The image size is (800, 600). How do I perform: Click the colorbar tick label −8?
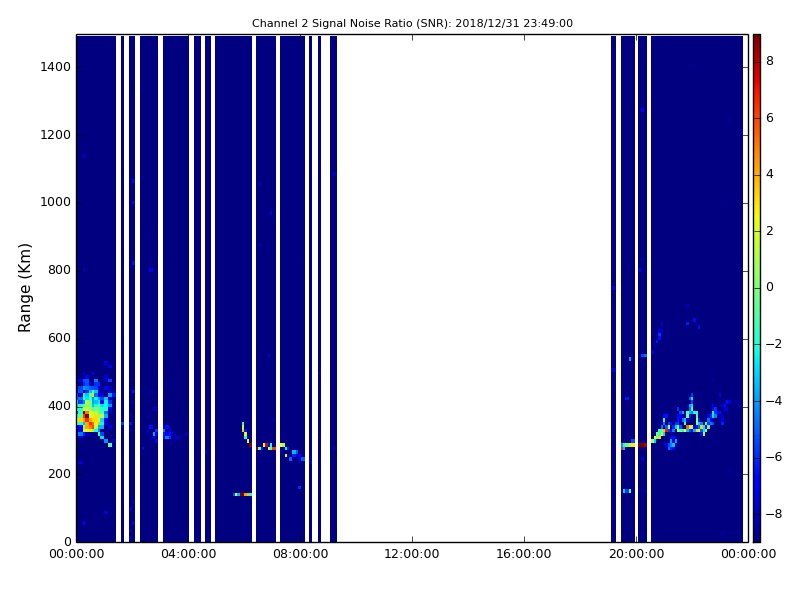[x=774, y=514]
